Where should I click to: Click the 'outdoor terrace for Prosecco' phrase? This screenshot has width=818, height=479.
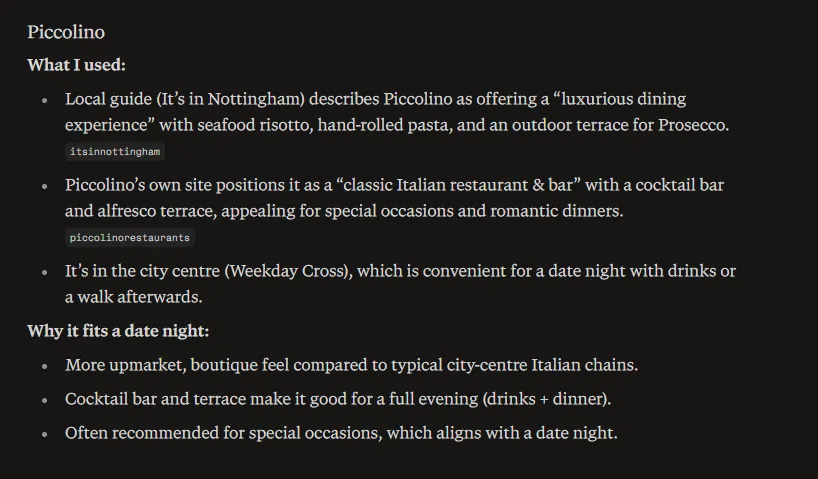pyautogui.click(x=620, y=125)
